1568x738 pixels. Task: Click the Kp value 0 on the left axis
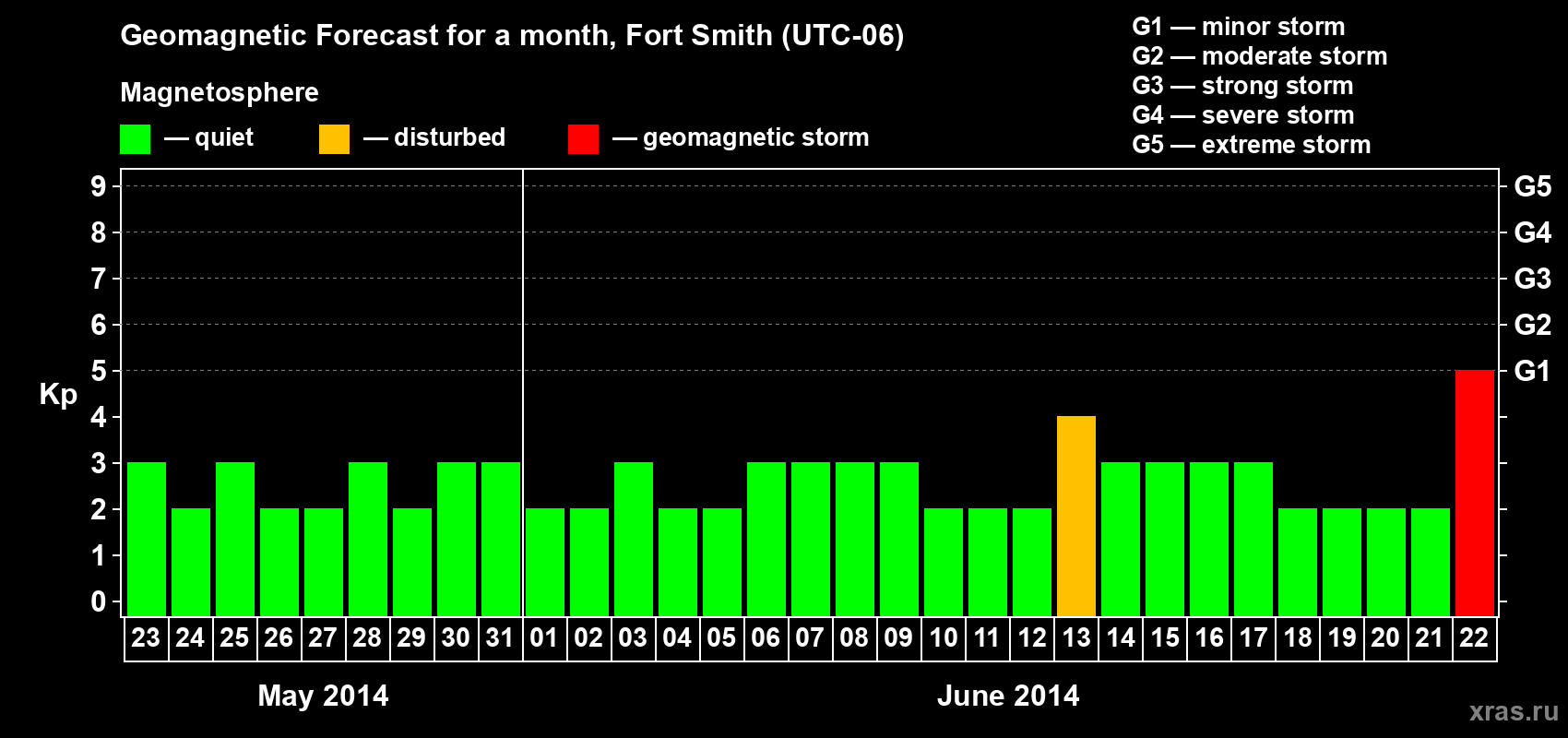tap(99, 601)
